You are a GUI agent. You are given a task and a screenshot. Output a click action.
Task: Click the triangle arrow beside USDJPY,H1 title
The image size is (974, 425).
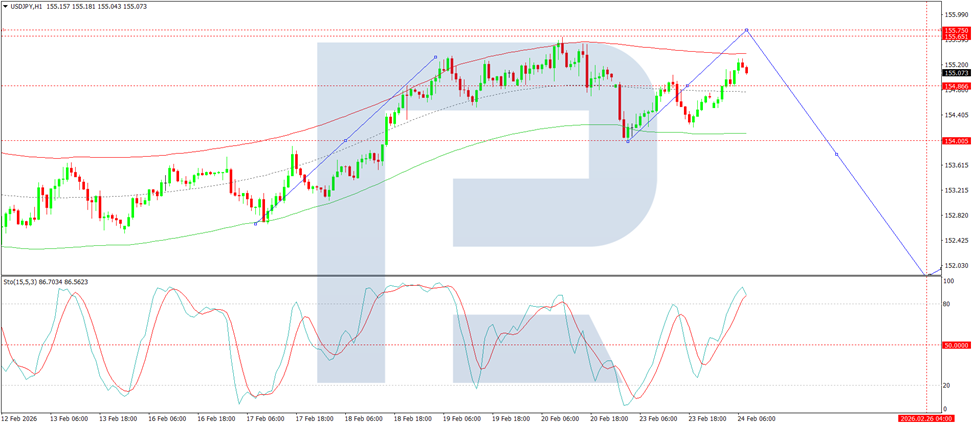[6, 6]
